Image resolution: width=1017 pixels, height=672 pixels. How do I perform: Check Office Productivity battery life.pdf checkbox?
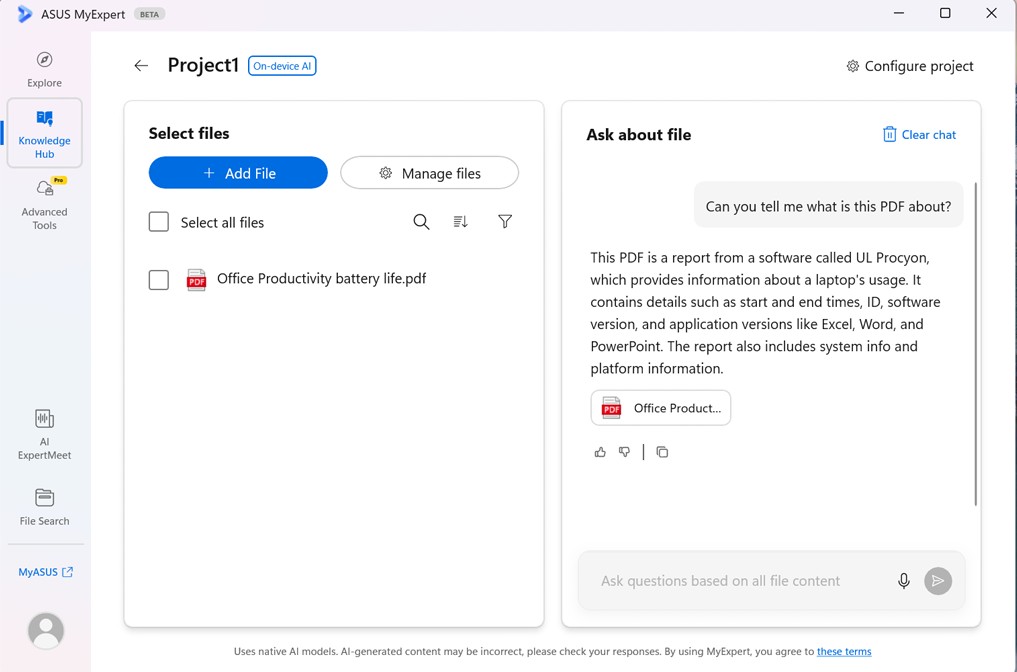click(159, 280)
